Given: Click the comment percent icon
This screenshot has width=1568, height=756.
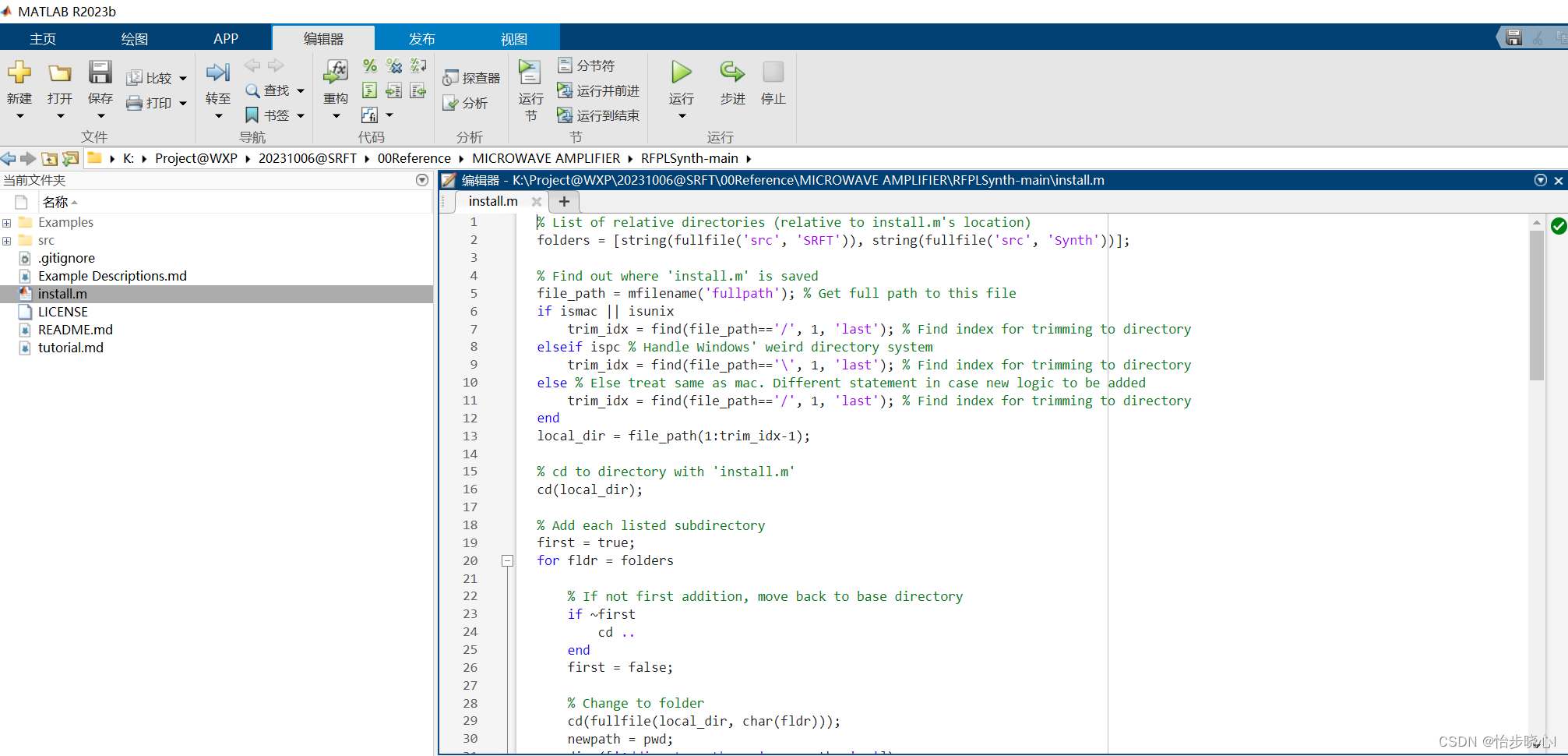Looking at the screenshot, I should 370,65.
